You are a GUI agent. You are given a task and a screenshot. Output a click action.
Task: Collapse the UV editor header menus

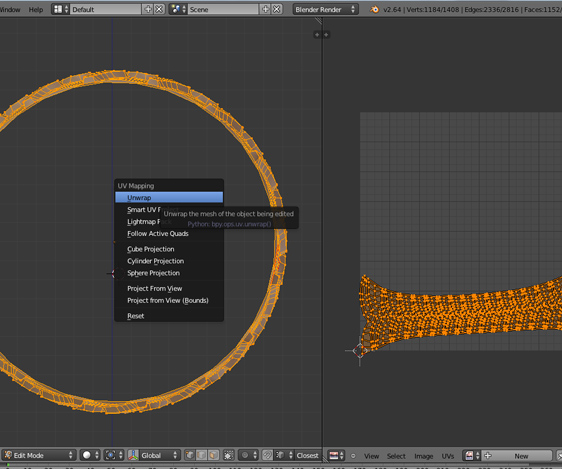(x=353, y=456)
